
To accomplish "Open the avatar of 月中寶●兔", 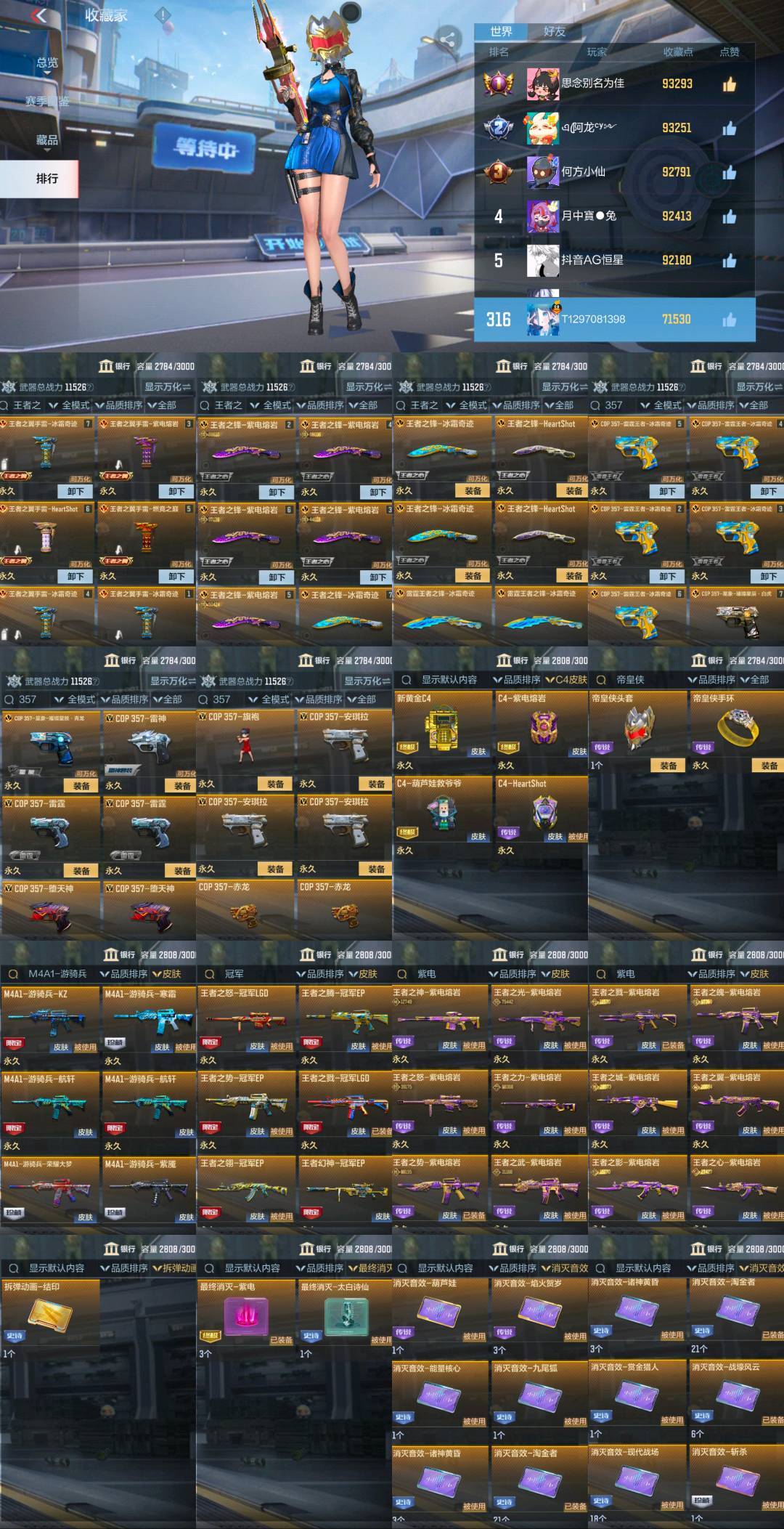I will point(542,216).
